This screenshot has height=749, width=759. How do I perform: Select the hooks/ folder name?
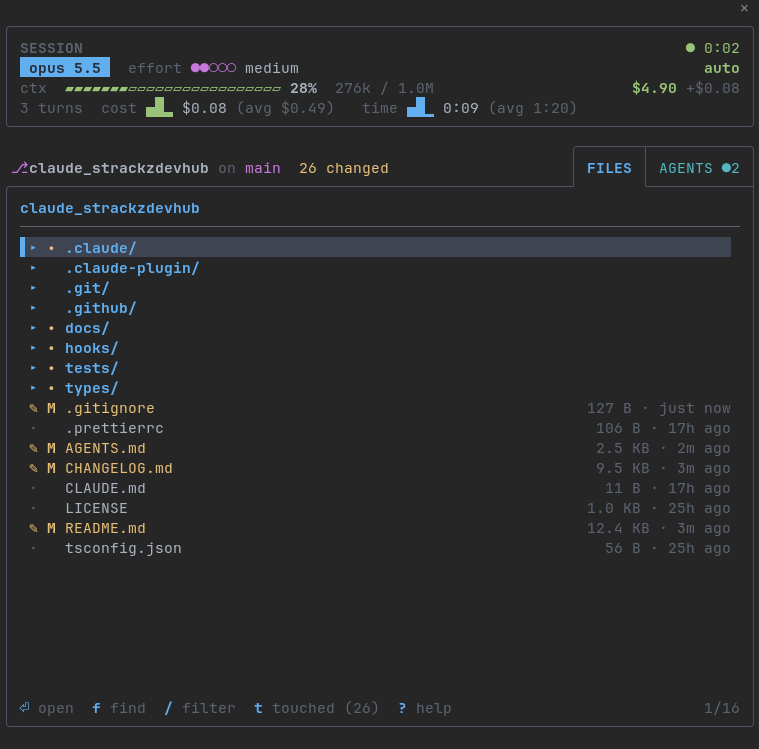coord(91,348)
